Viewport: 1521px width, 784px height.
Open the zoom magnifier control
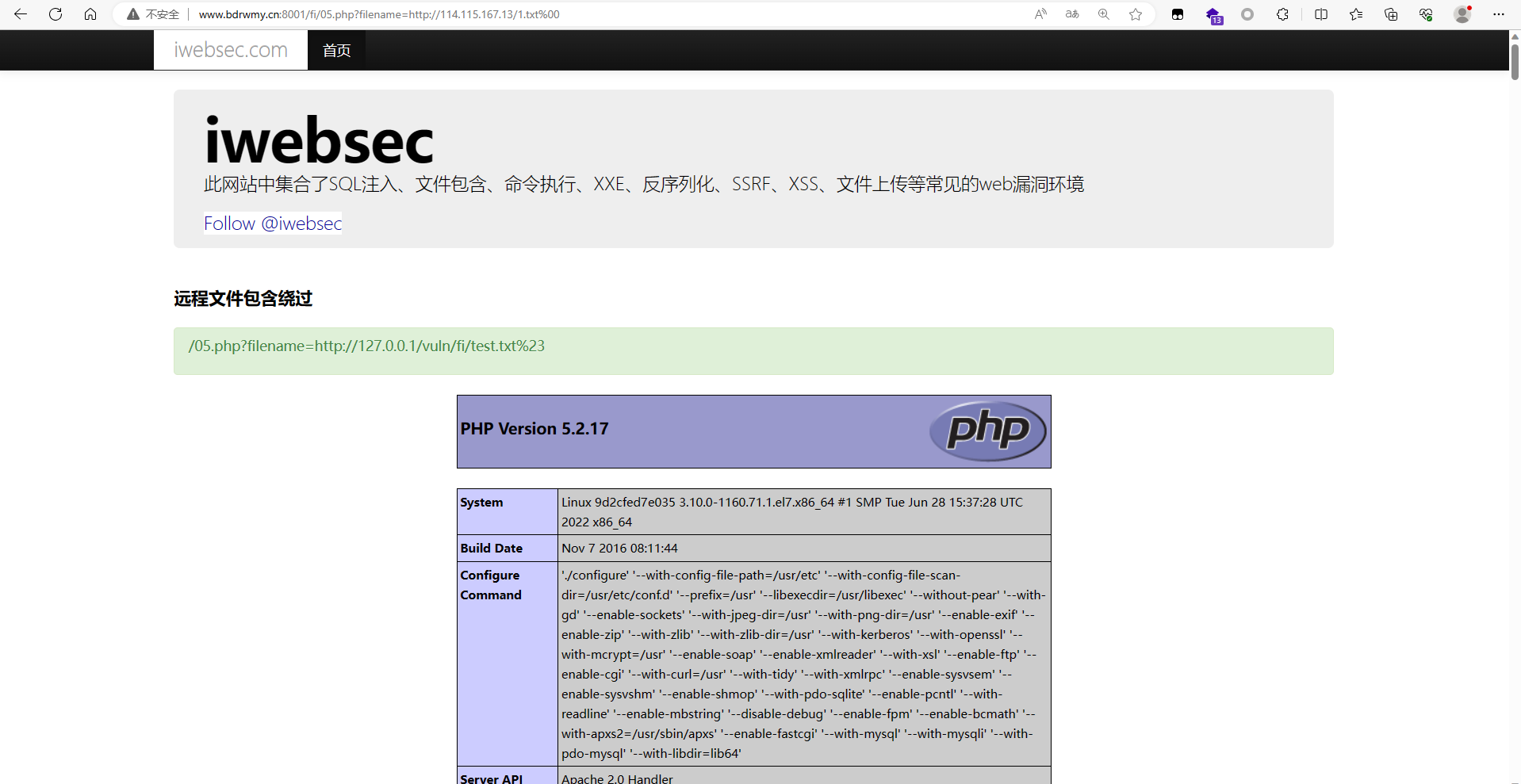click(1104, 14)
